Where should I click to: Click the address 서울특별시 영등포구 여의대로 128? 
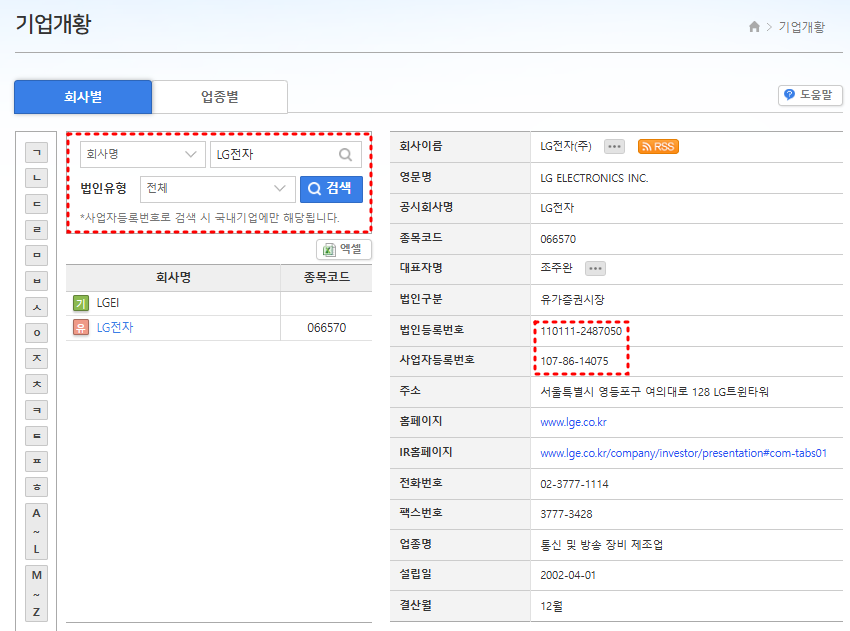click(x=623, y=391)
